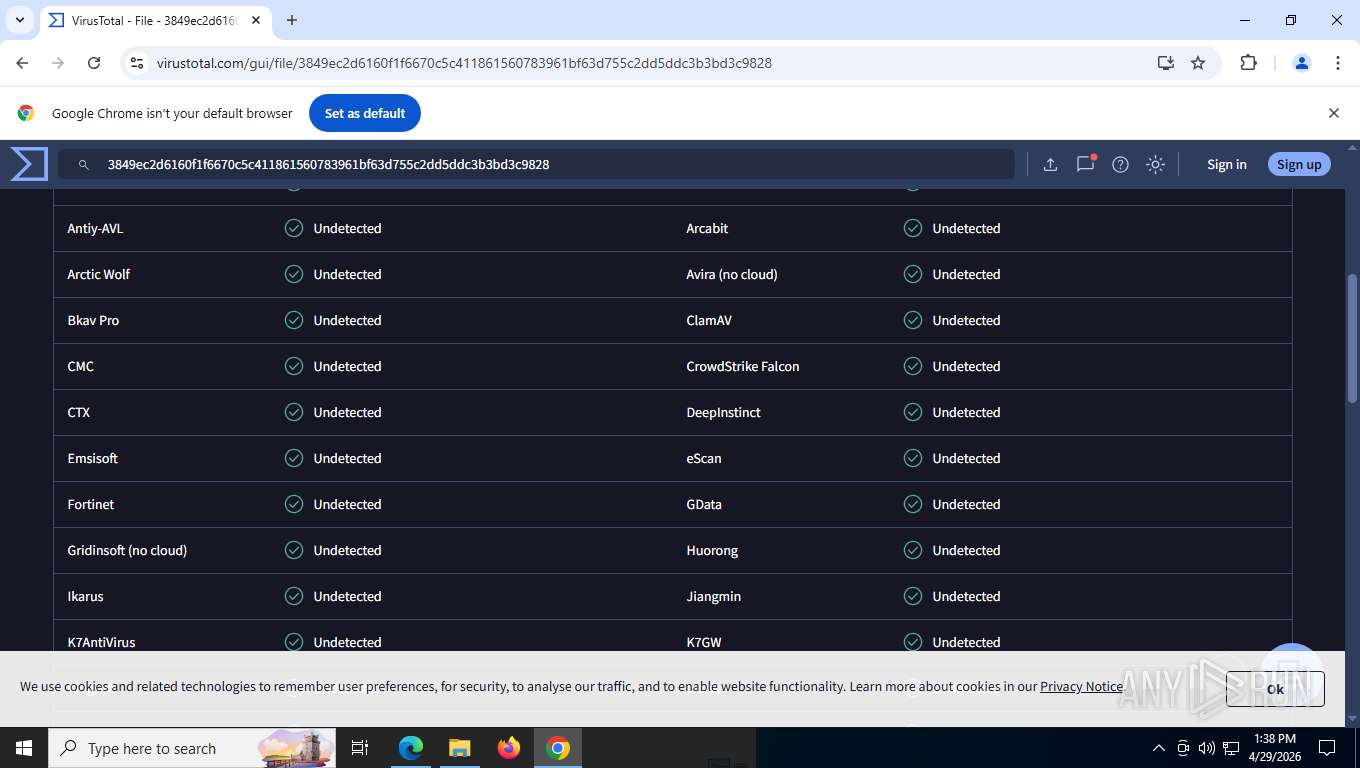Image resolution: width=1360 pixels, height=768 pixels.
Task: Click the Sign up button
Action: (x=1299, y=164)
